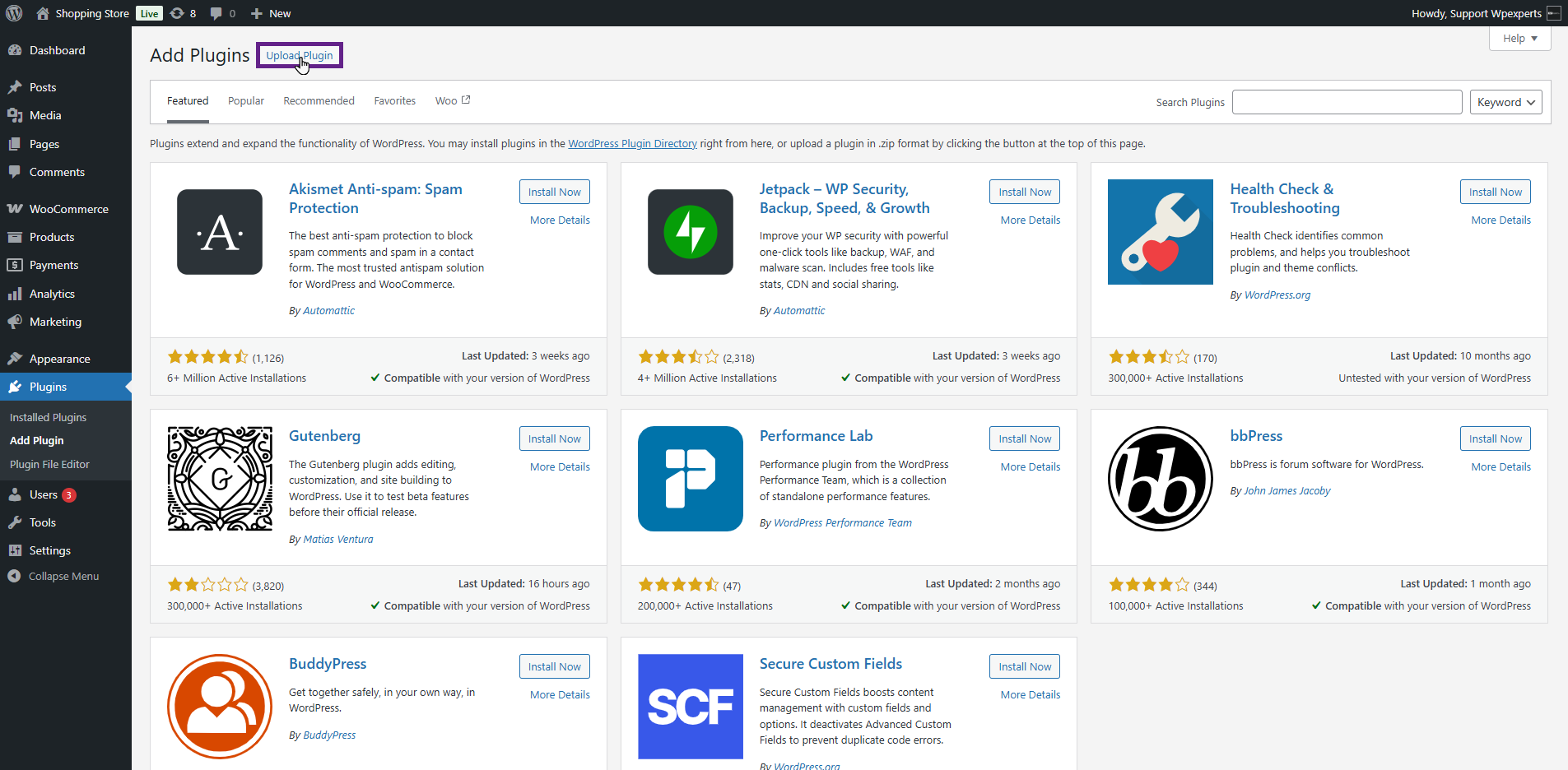
Task: Click the Akismet plugin icon
Action: tap(220, 232)
